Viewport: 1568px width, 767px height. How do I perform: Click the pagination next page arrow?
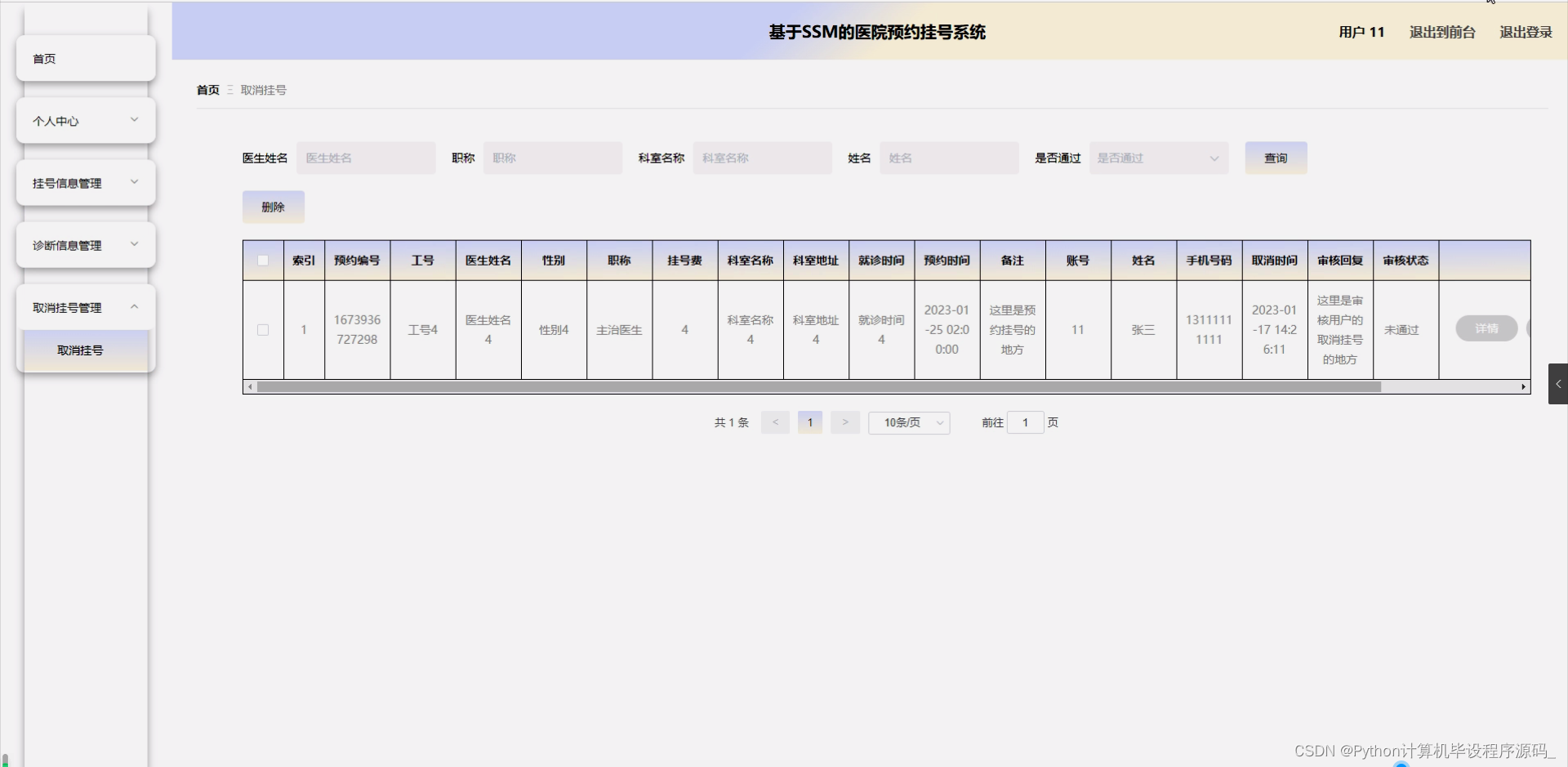[844, 422]
